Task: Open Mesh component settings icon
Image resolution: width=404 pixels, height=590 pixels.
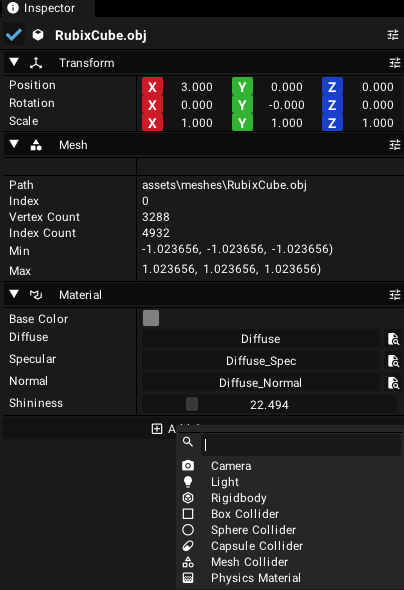Action: pyautogui.click(x=395, y=145)
